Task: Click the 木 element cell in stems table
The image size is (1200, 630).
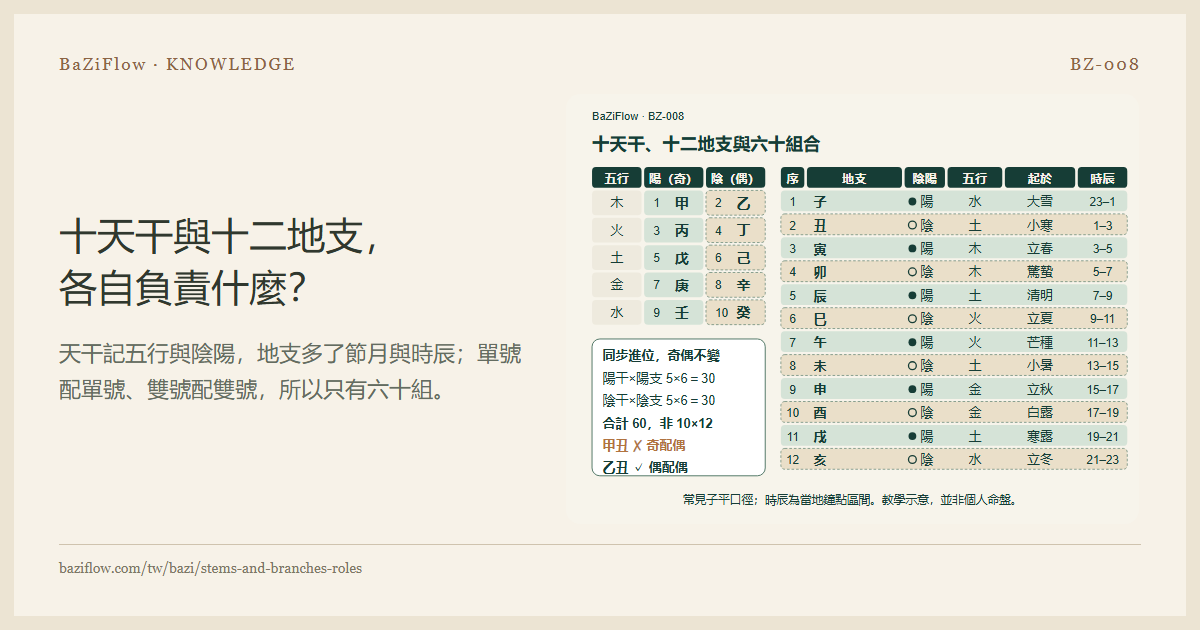Action: point(616,203)
